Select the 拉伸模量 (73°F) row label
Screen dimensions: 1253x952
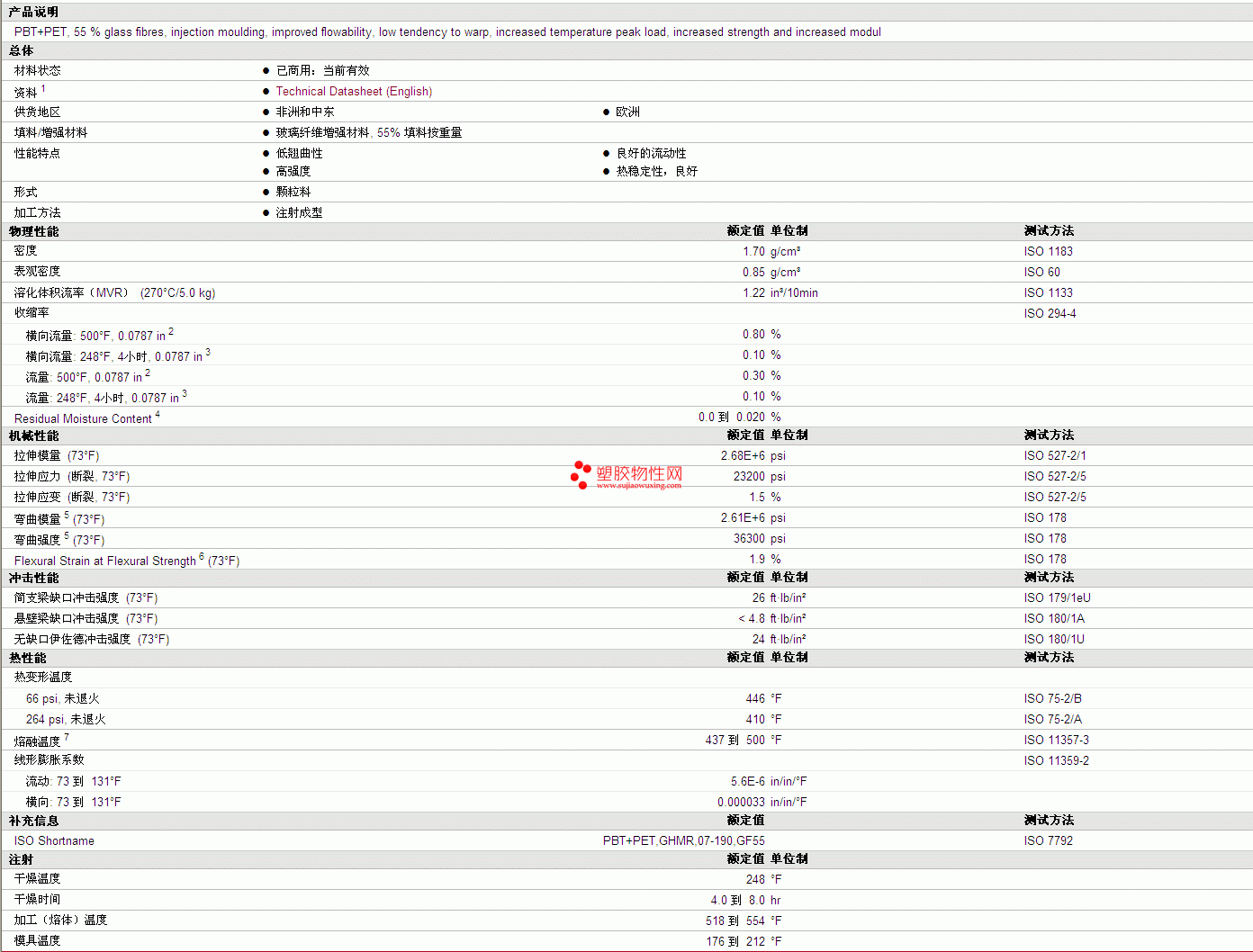pos(57,456)
